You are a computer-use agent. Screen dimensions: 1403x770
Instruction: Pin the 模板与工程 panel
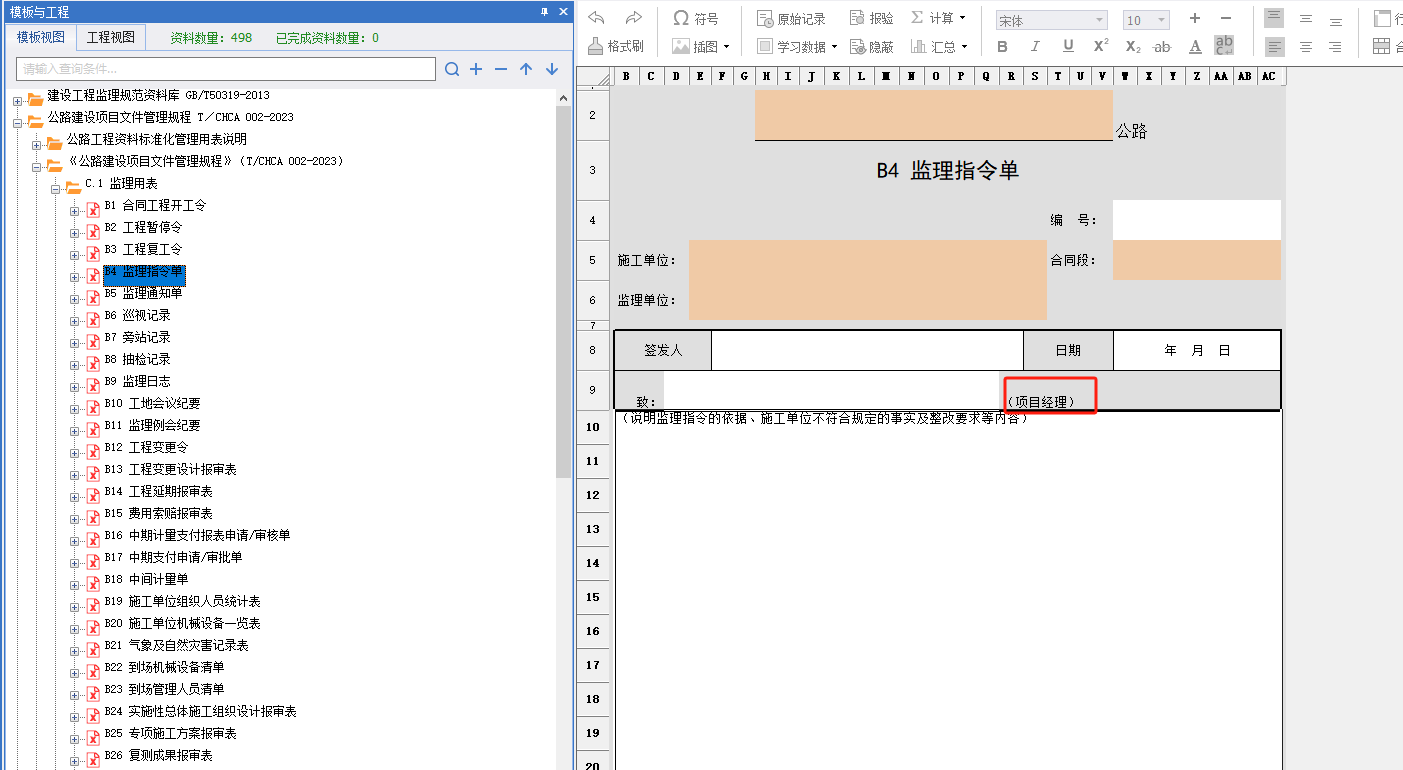(x=544, y=11)
